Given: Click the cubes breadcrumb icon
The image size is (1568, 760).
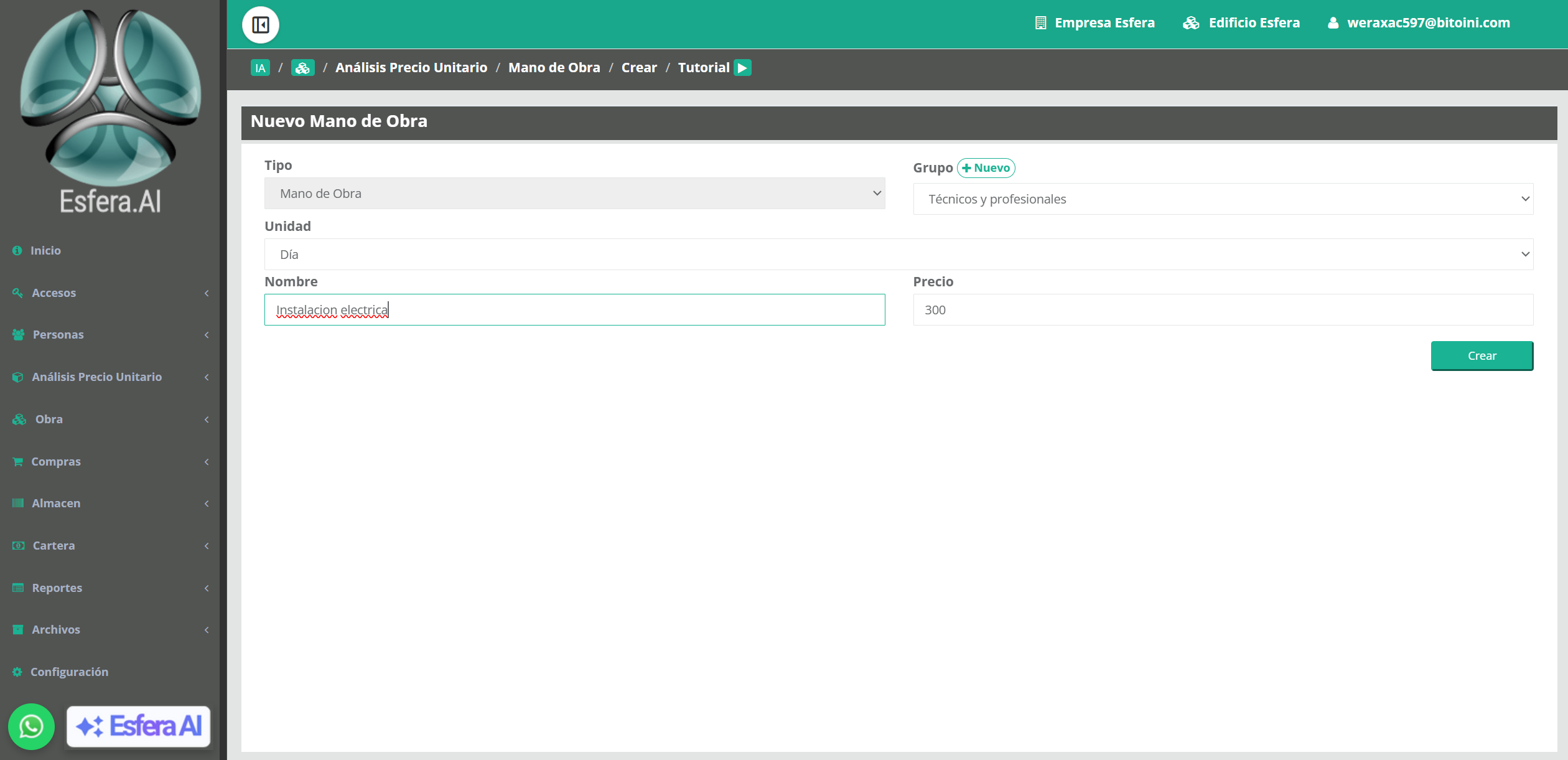Looking at the screenshot, I should point(302,68).
